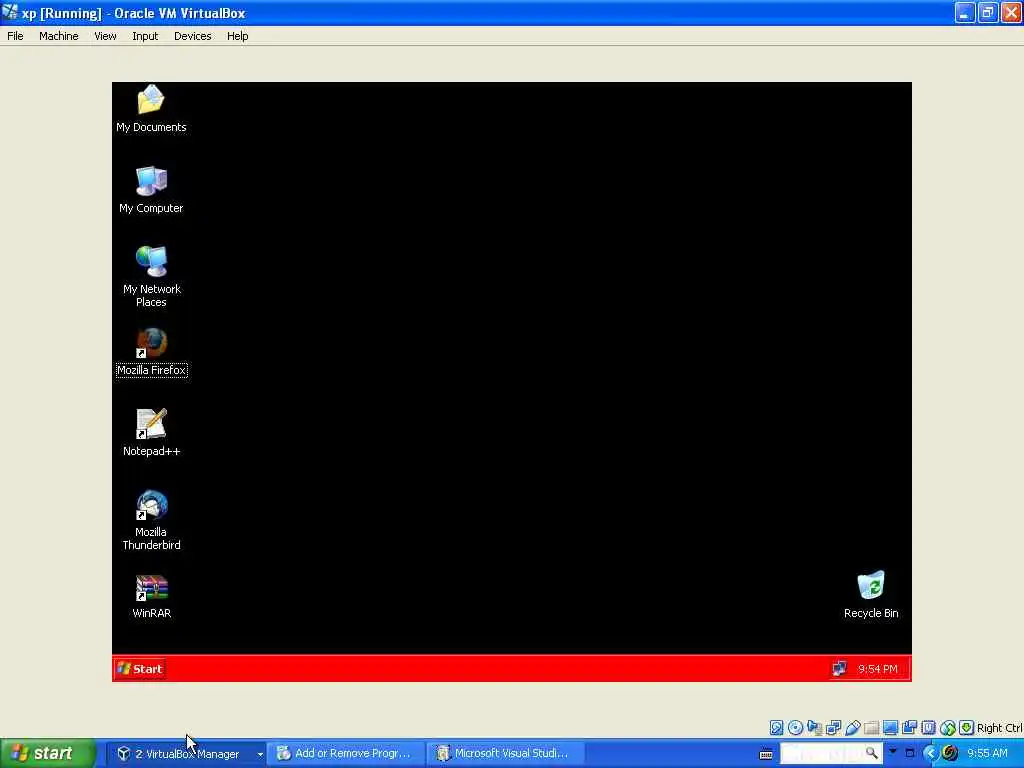Click the guest tray network icon

click(839, 669)
